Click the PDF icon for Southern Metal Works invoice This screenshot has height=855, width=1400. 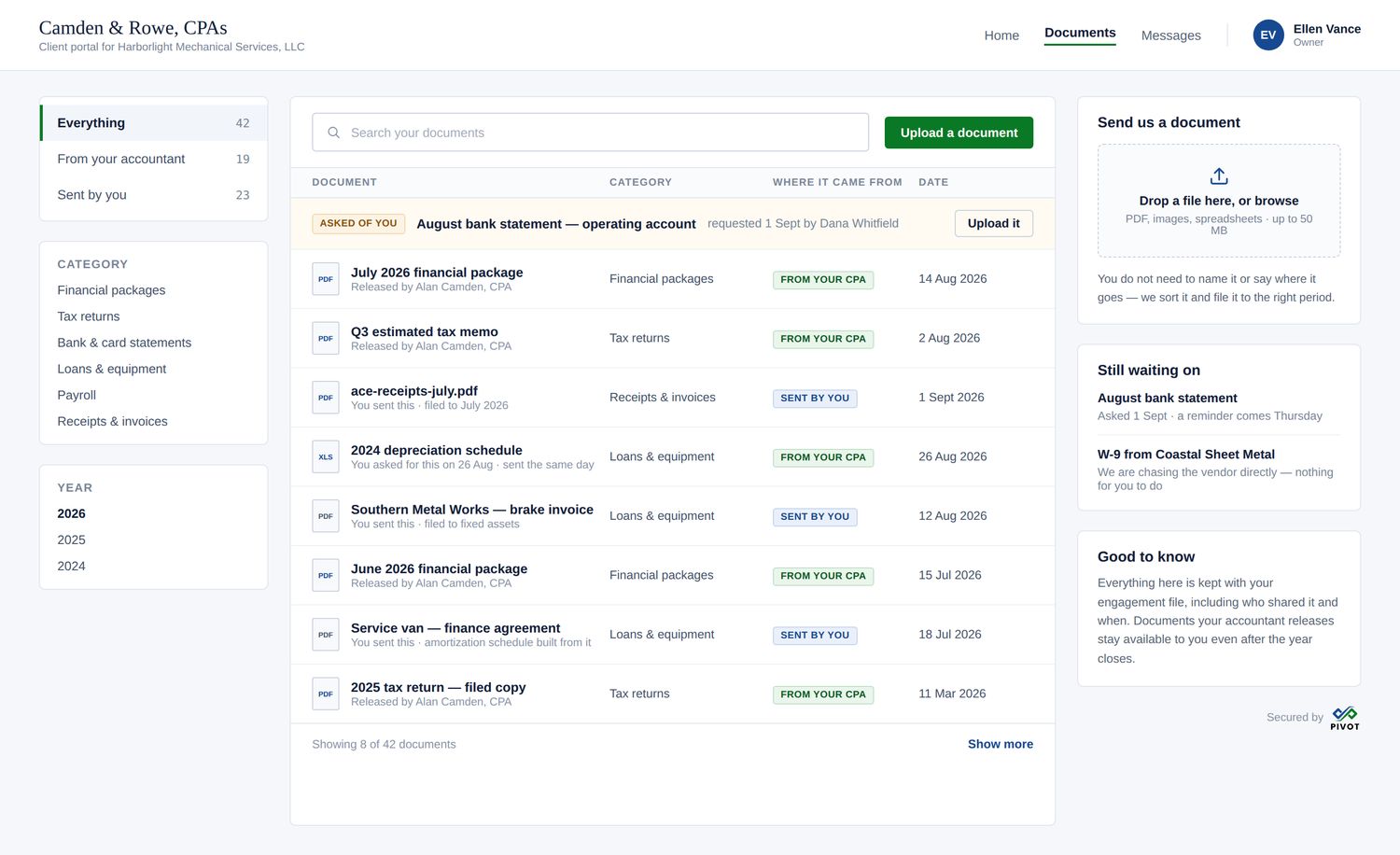pyautogui.click(x=326, y=516)
